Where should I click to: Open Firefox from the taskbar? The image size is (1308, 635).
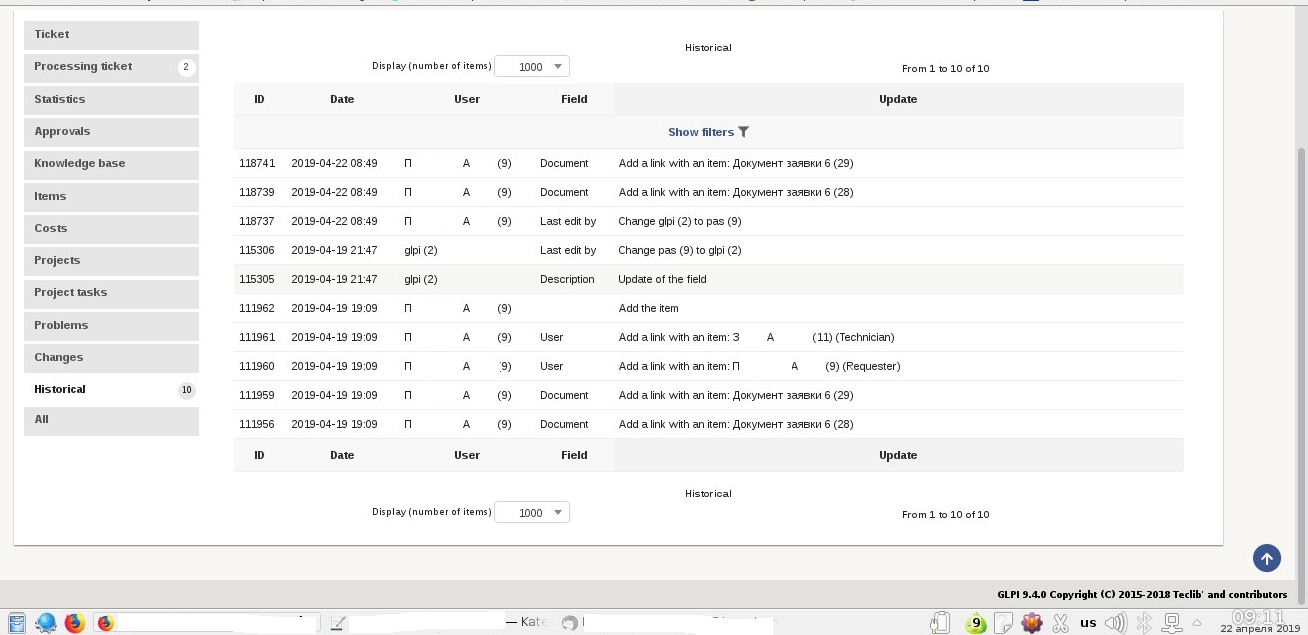click(73, 623)
